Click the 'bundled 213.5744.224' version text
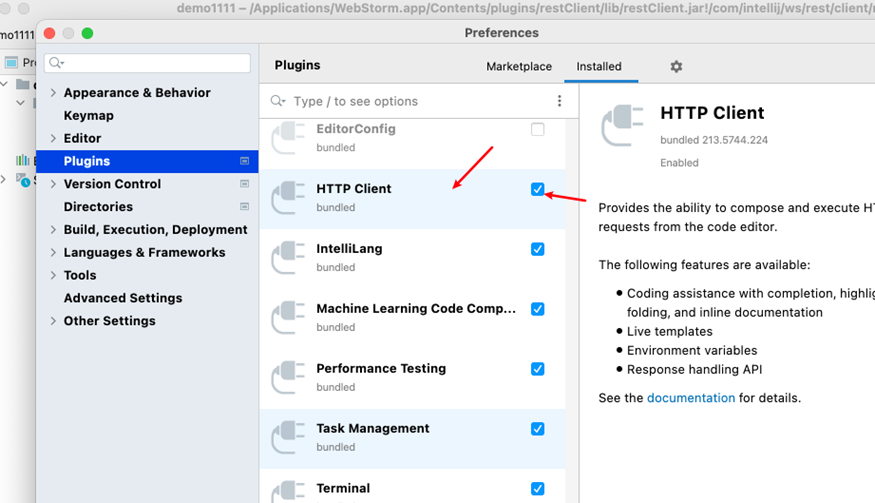 (x=714, y=140)
